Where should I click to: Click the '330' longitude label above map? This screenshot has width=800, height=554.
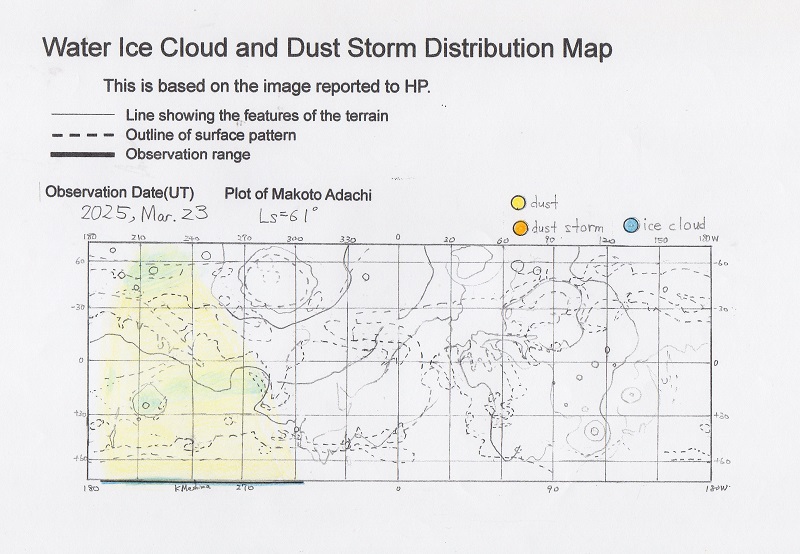point(348,239)
